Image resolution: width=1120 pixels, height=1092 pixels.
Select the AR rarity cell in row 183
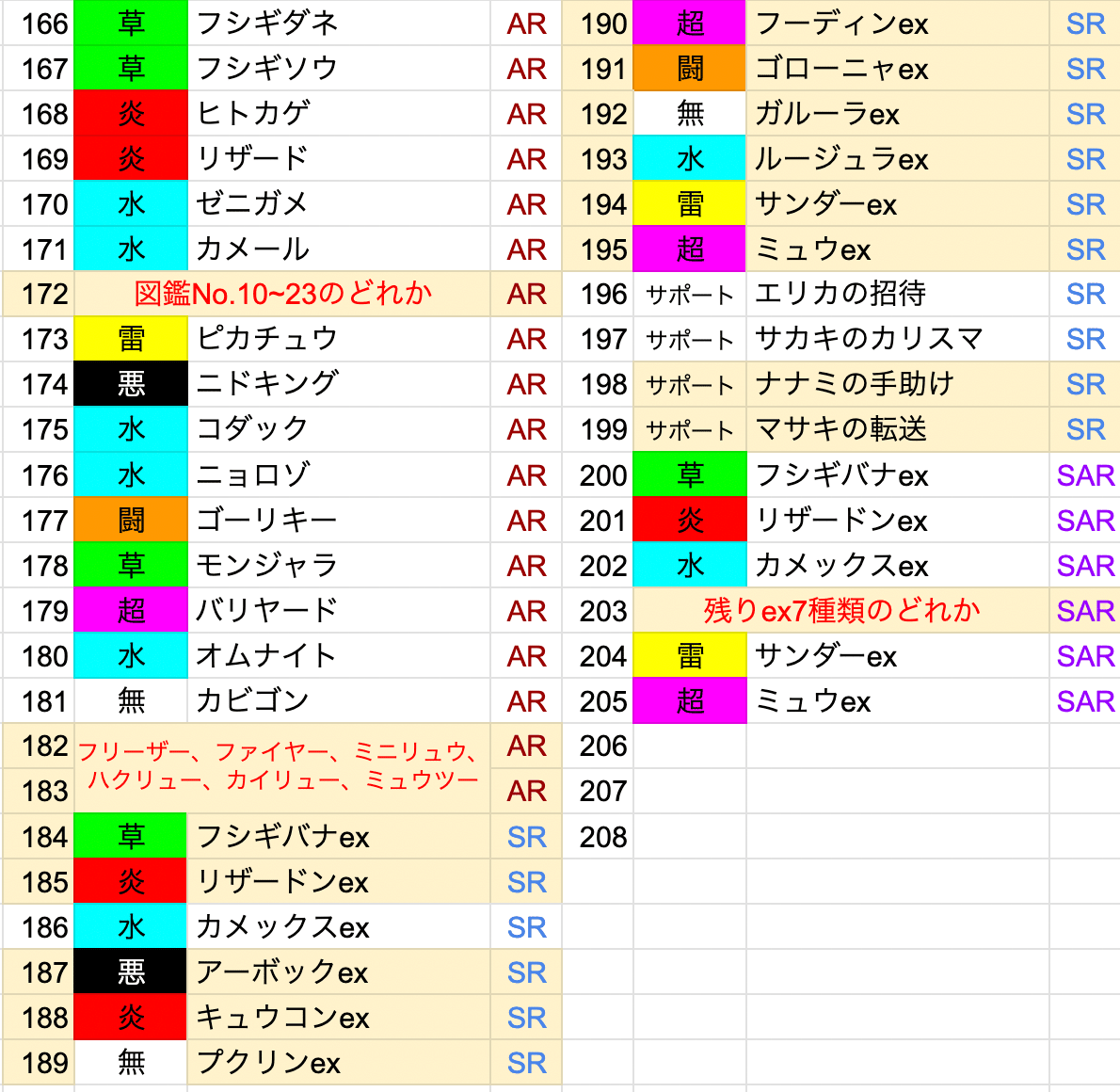(526, 791)
